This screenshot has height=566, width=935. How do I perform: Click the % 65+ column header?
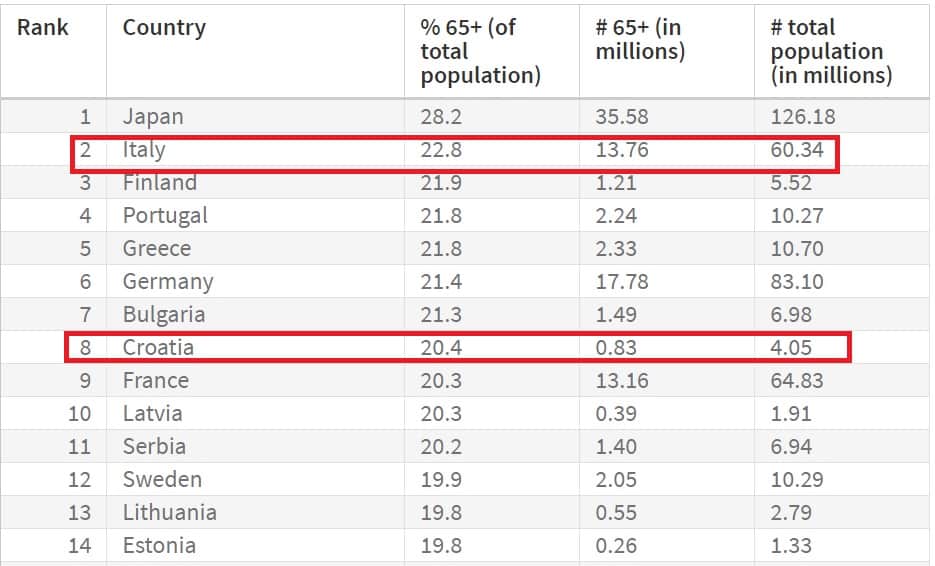click(x=480, y=51)
